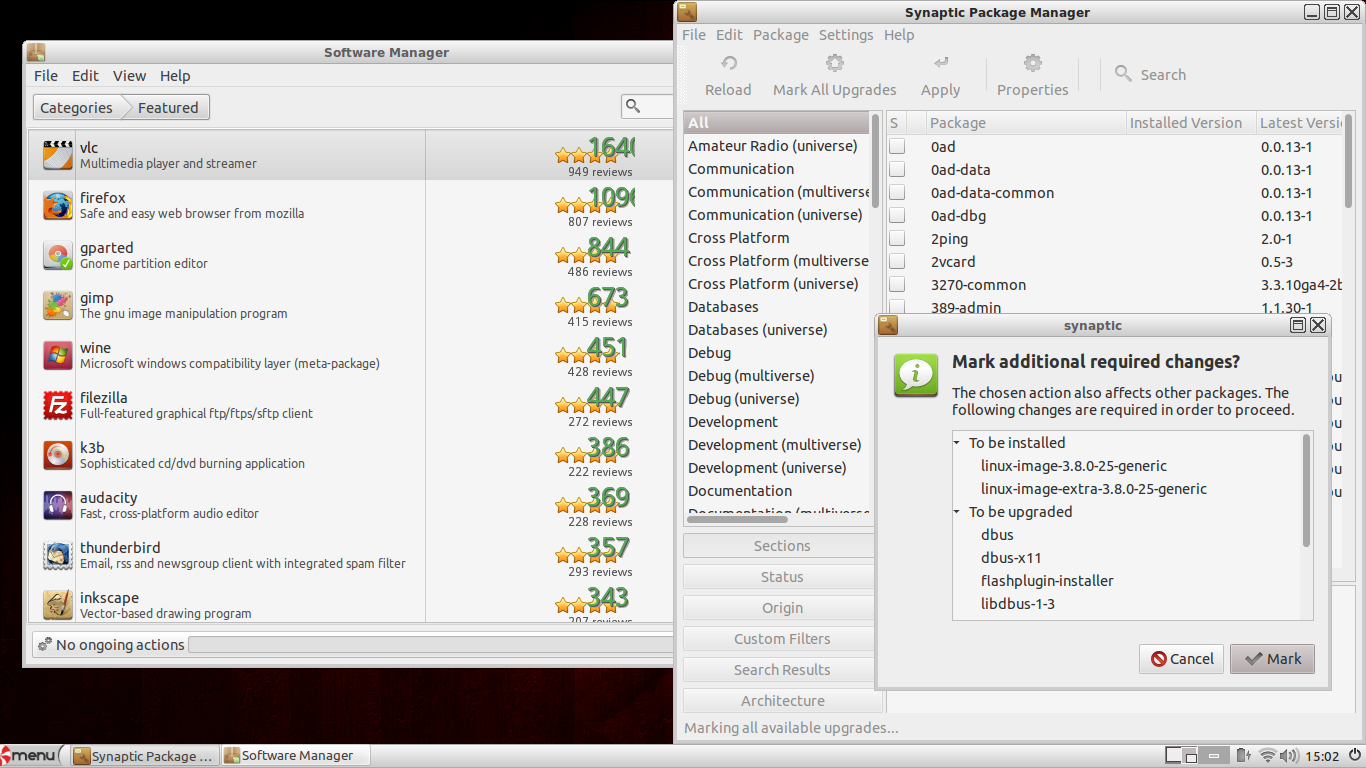Confirm changes with the Mark button
Viewport: 1366px width, 768px height.
[1272, 659]
